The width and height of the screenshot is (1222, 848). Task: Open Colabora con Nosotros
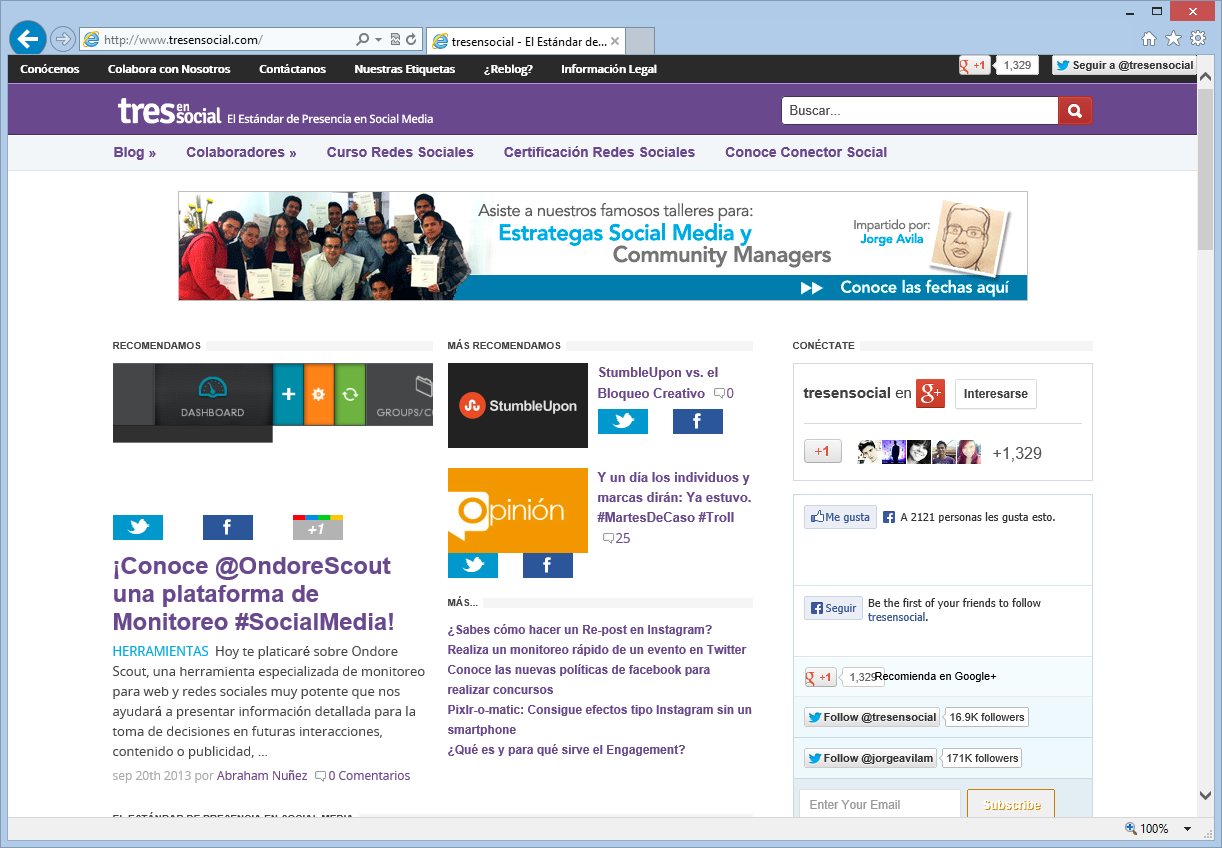(169, 69)
